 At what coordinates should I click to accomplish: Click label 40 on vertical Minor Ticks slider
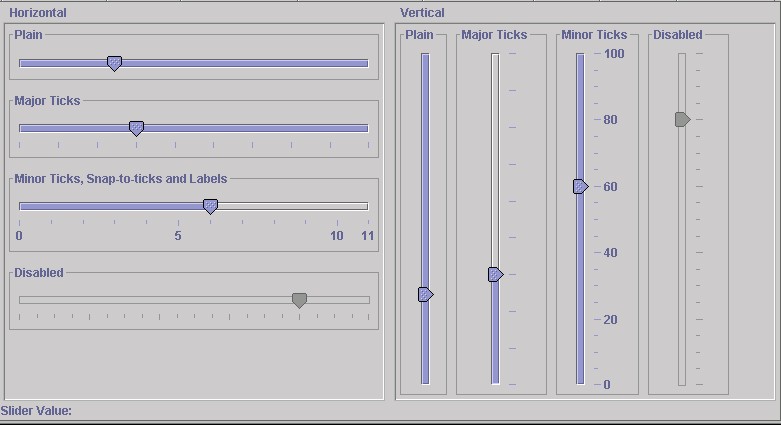[610, 253]
